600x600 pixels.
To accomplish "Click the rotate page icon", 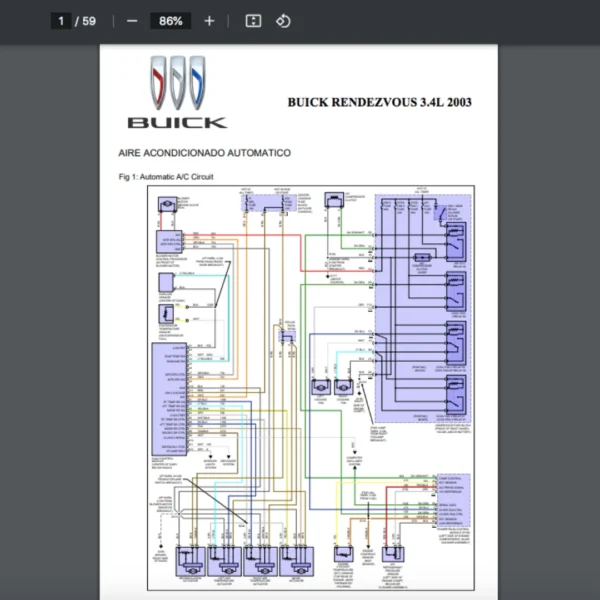I will coord(283,21).
